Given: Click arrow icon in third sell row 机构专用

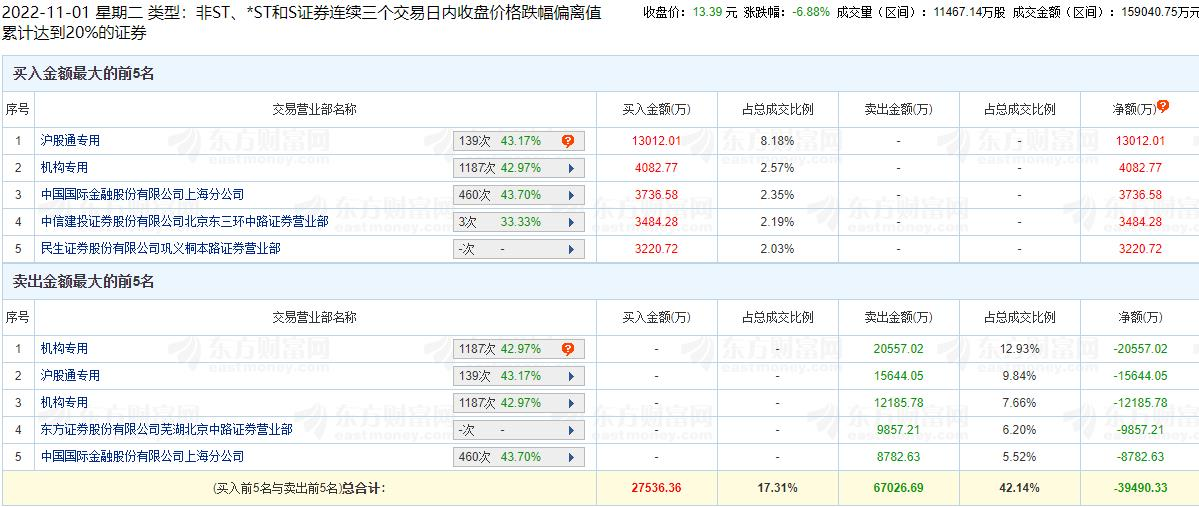Looking at the screenshot, I should coord(570,403).
